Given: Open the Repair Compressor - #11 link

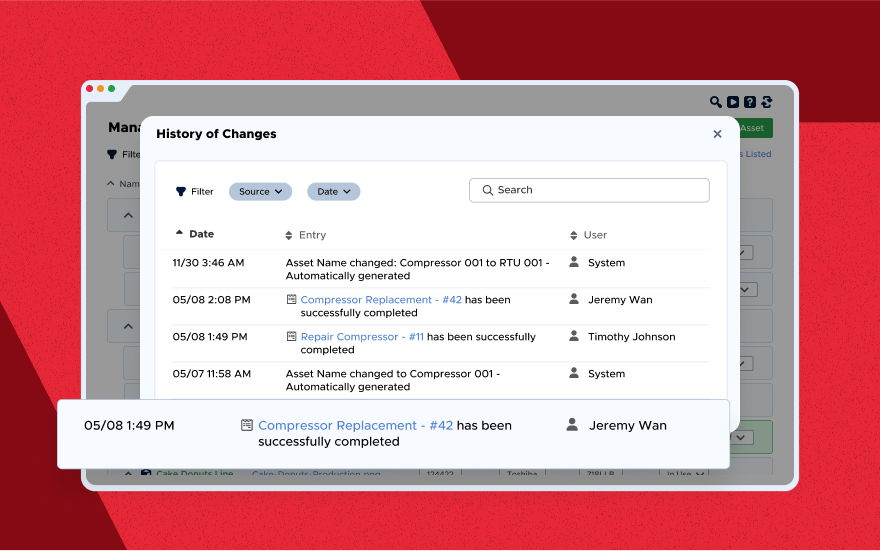Looking at the screenshot, I should pyautogui.click(x=362, y=337).
